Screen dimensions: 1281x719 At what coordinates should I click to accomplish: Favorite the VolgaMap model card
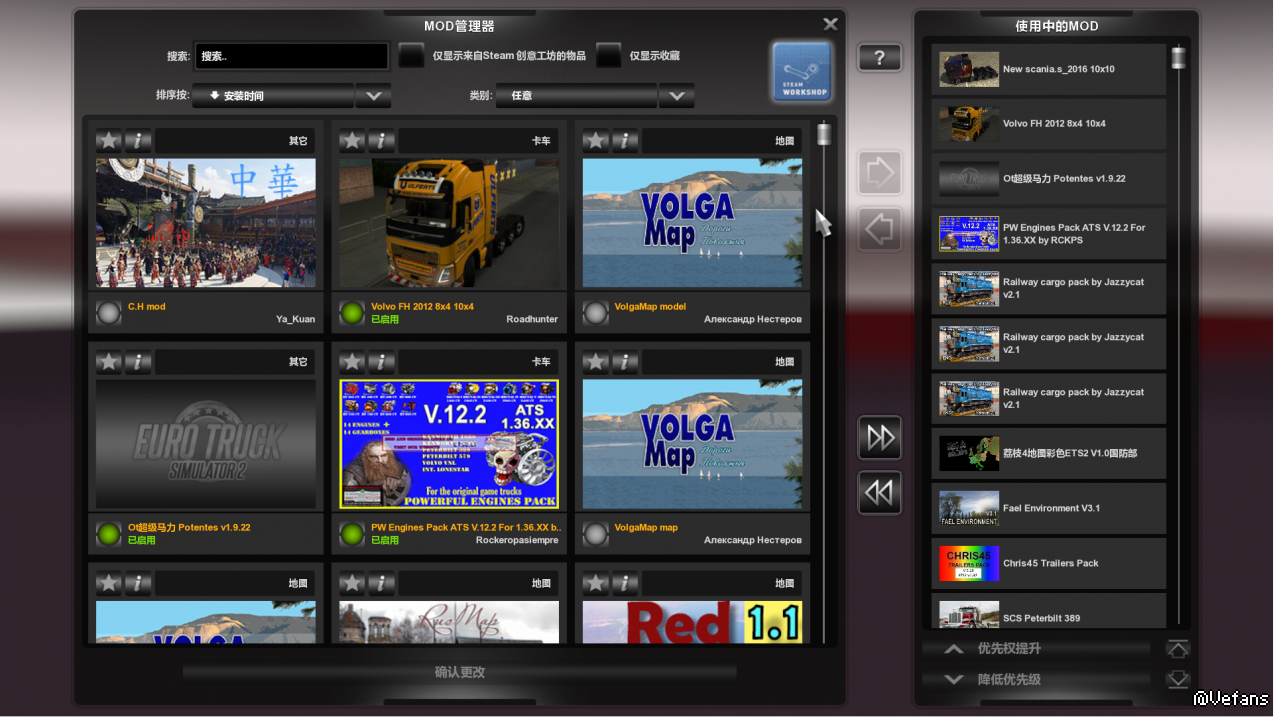point(595,140)
